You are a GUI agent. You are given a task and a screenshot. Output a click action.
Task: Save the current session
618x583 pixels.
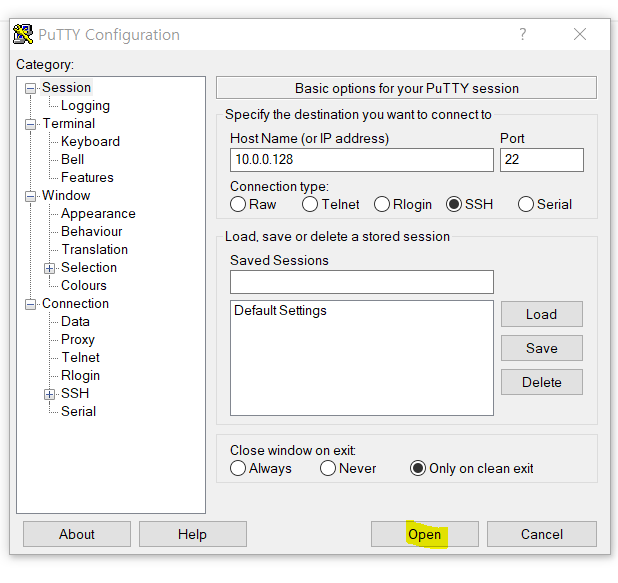tap(542, 348)
